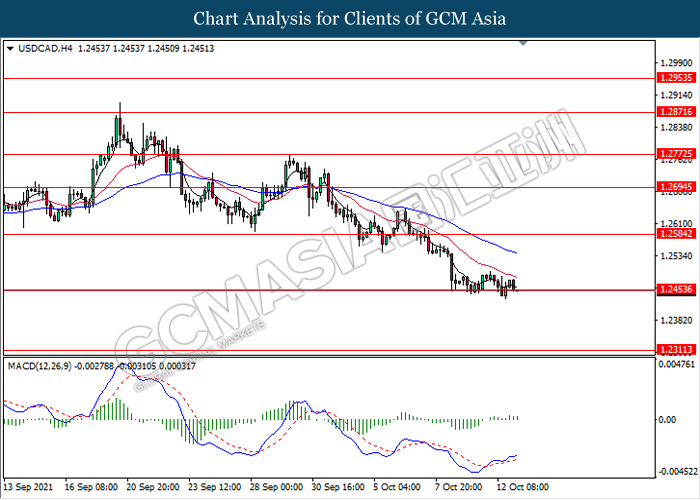This screenshot has height=500, width=700.
Task: Click the 28 Sep 00:00 time label
Action: tap(276, 487)
